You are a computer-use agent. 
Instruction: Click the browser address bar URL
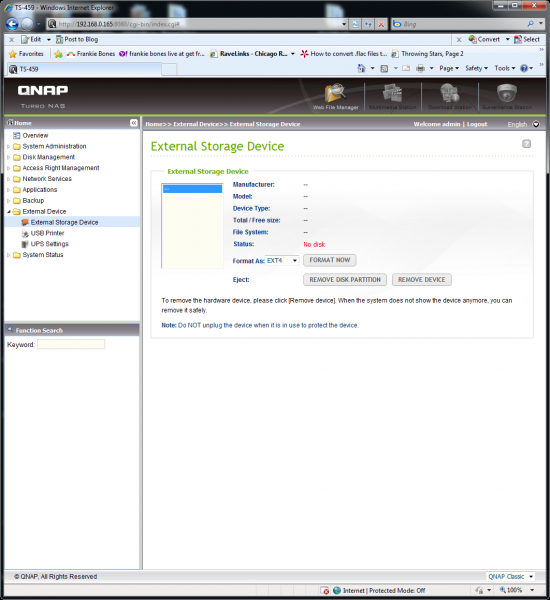point(119,24)
